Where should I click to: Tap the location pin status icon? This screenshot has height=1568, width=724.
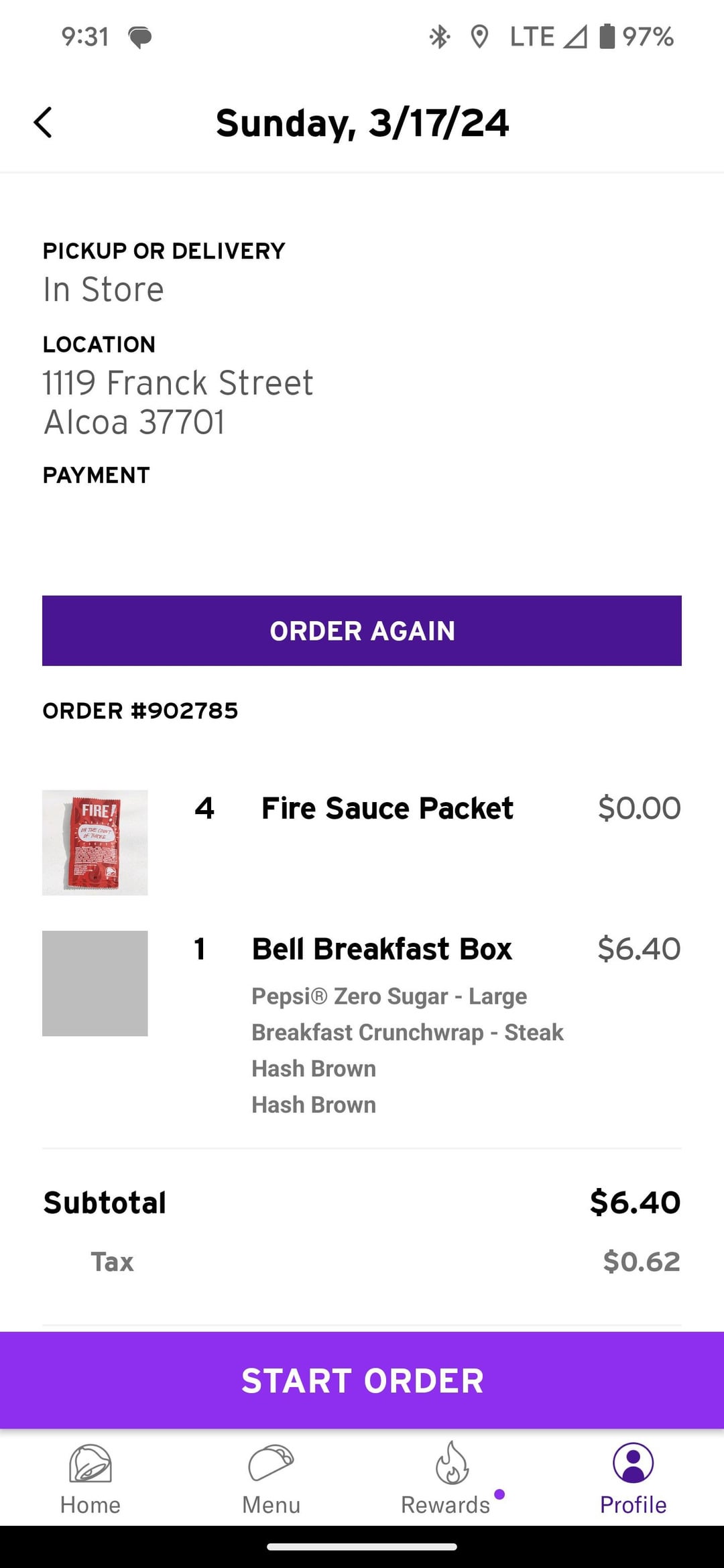[479, 37]
